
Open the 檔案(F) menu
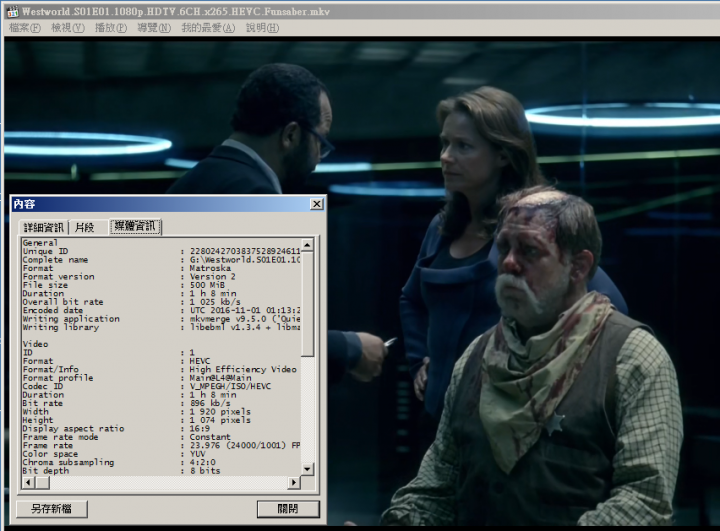24,28
